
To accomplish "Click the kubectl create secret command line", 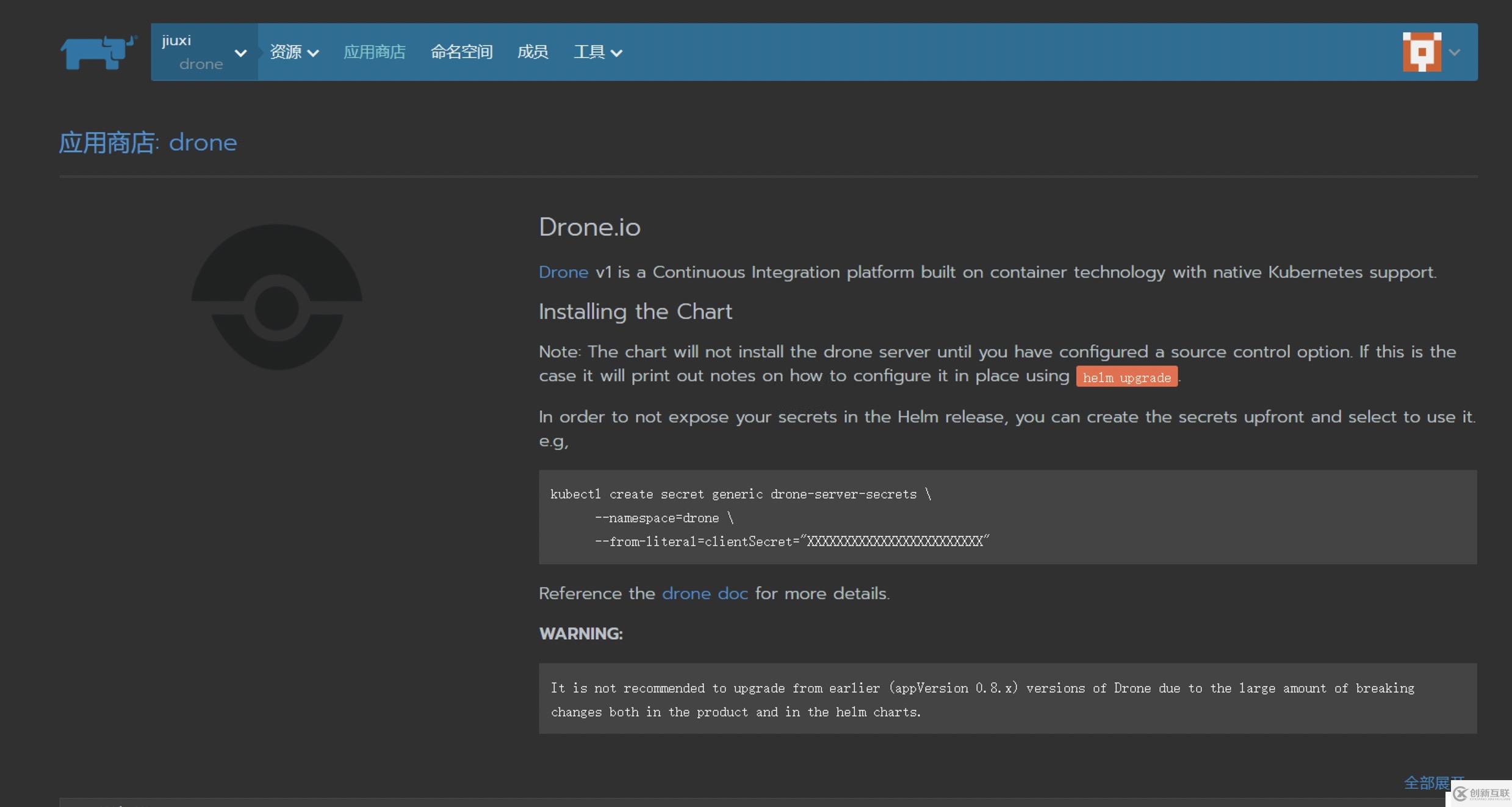I will click(x=741, y=494).
